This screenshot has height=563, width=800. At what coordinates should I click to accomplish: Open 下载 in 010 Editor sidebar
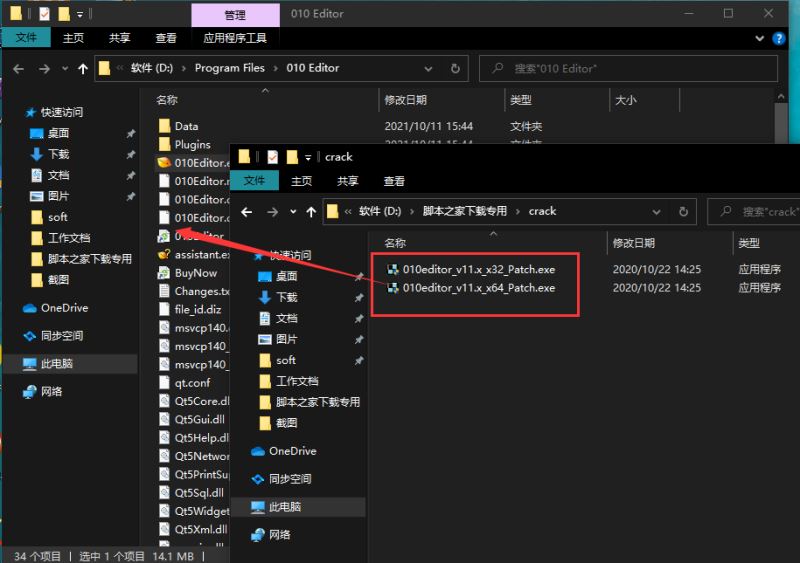pyautogui.click(x=50, y=154)
